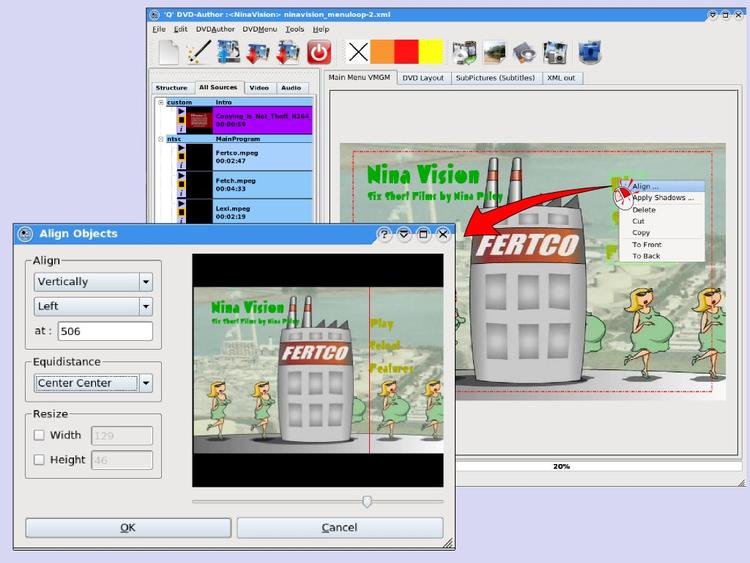Open the DVDMenu menu
750x563 pixels.
coord(260,29)
